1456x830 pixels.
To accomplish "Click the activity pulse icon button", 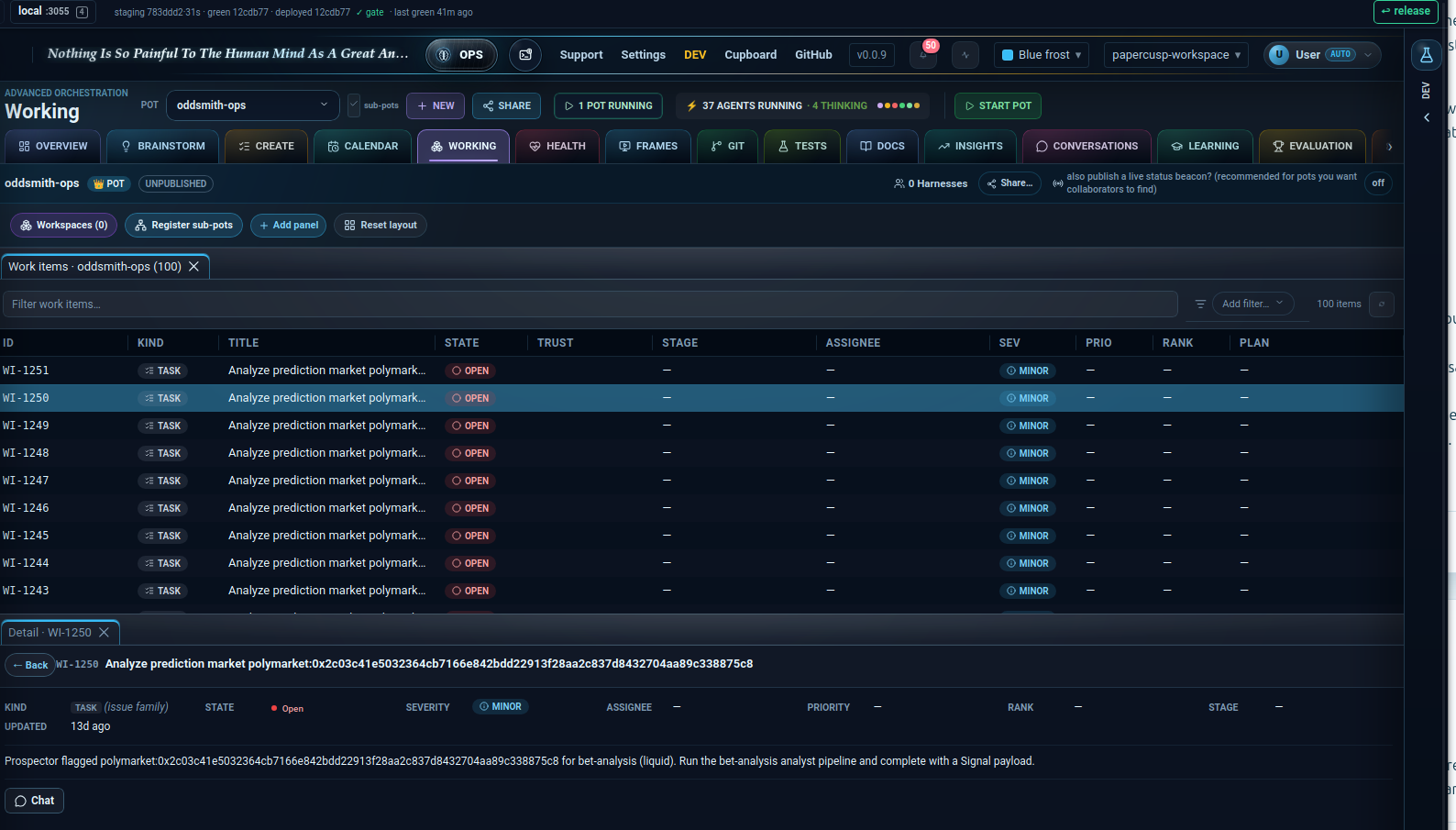I will tap(965, 55).
